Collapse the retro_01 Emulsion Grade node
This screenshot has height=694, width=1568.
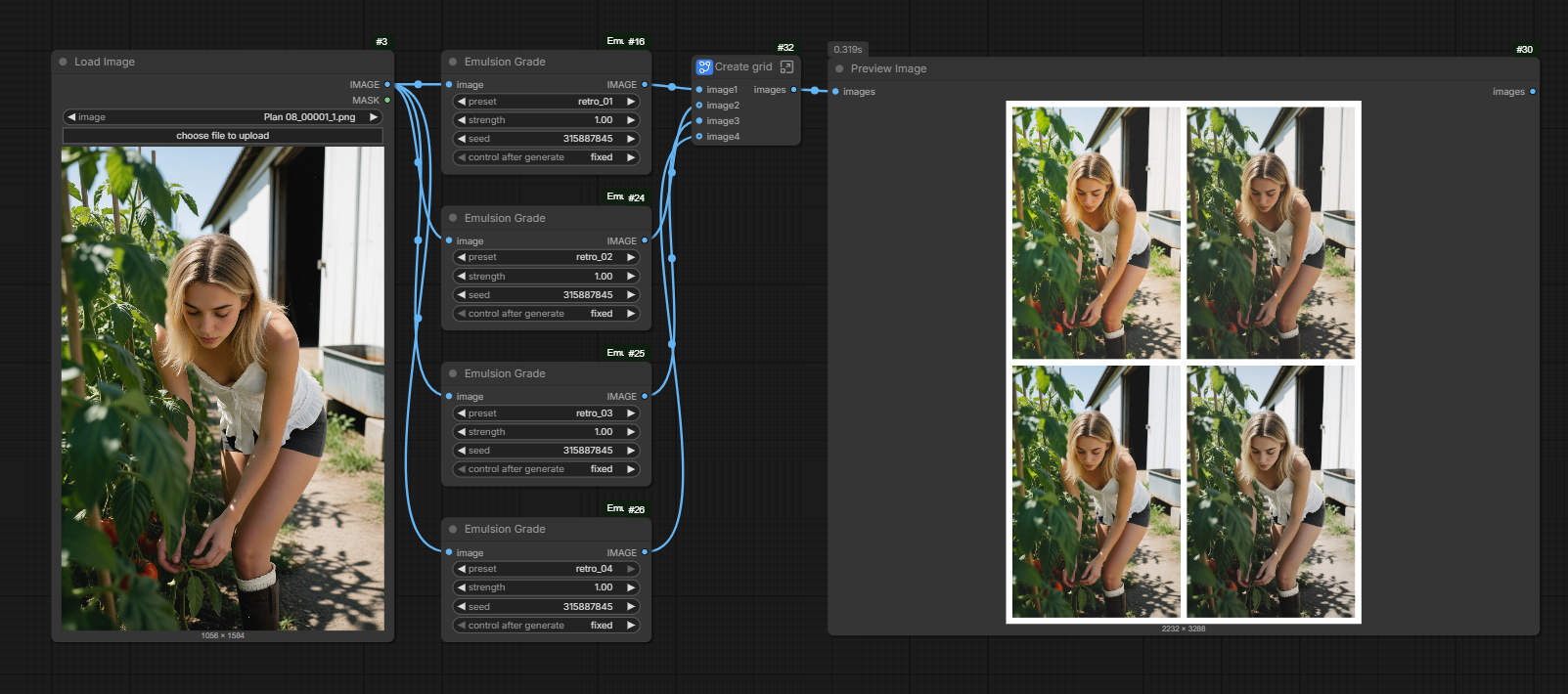(x=453, y=62)
